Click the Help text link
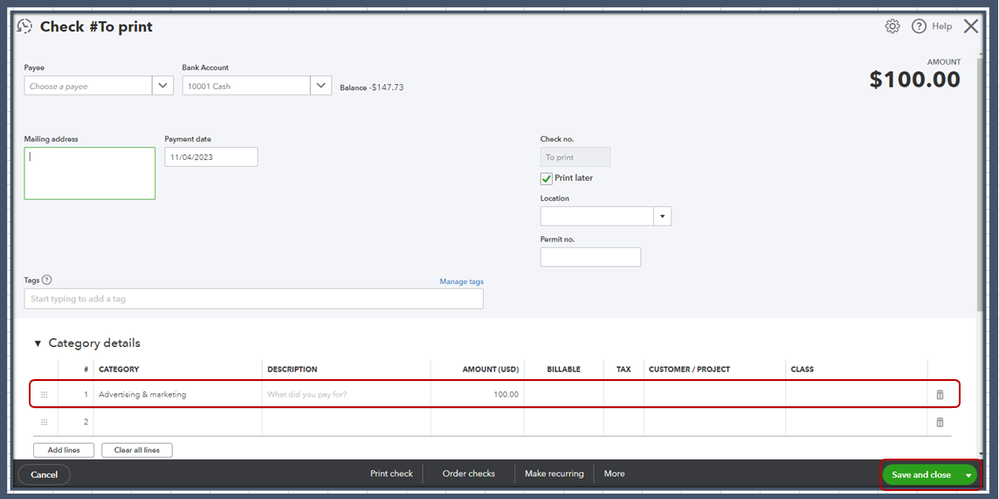 tap(942, 26)
